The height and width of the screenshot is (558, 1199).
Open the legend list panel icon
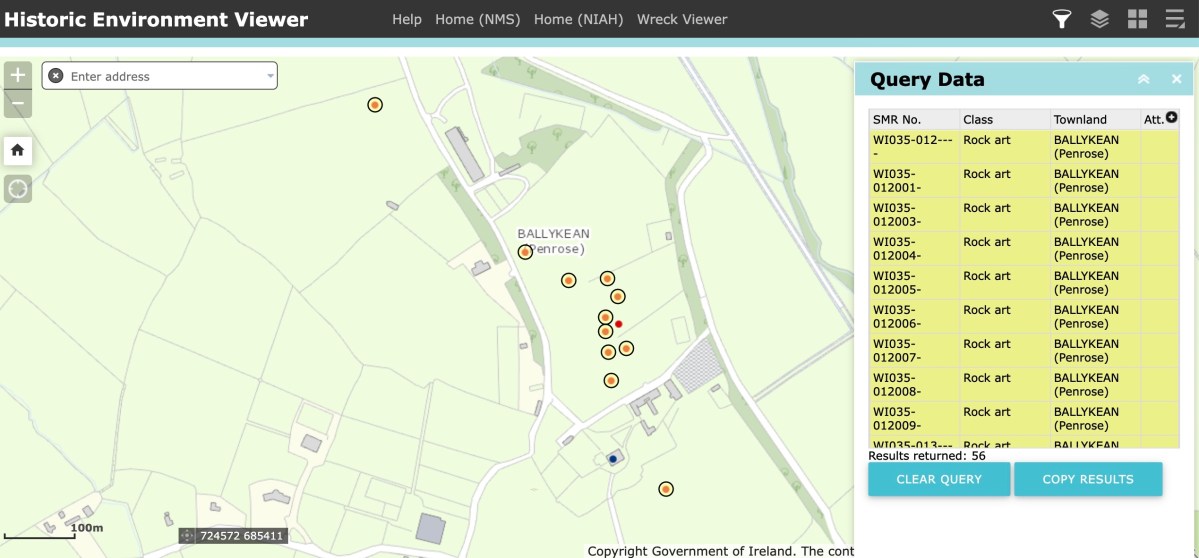(1175, 19)
